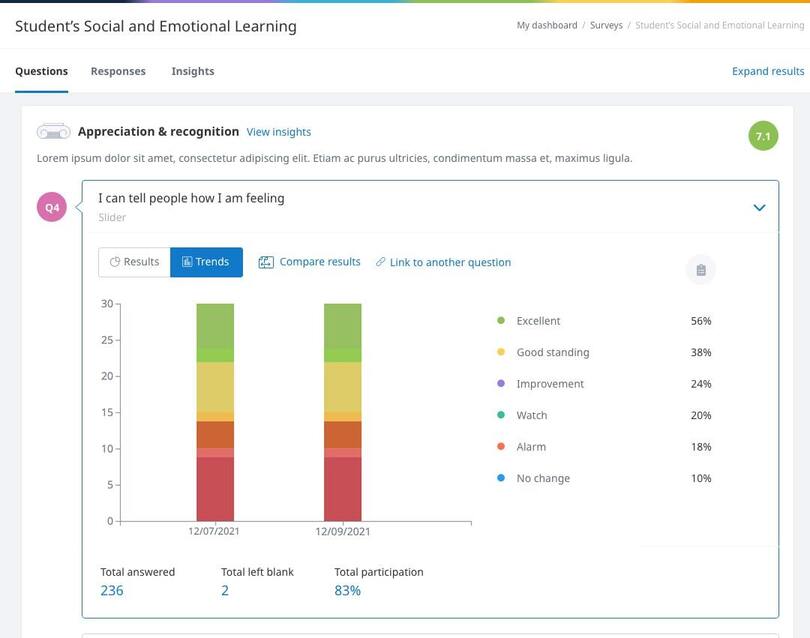Screen dimensions: 810x638
Task: Click the 10% legend value
Action: tap(701, 478)
